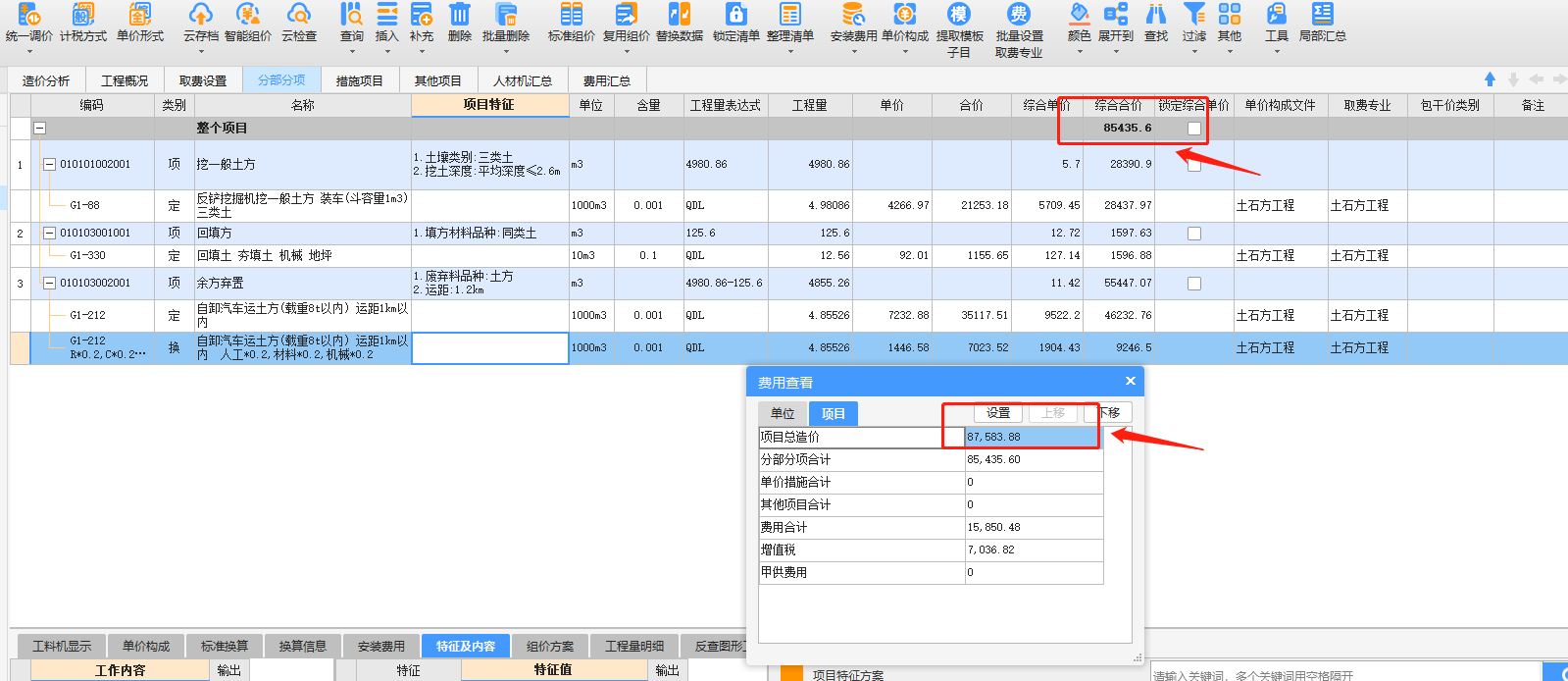Image resolution: width=1568 pixels, height=681 pixels.
Task: Click the 项目特征 column header
Action: point(489,104)
